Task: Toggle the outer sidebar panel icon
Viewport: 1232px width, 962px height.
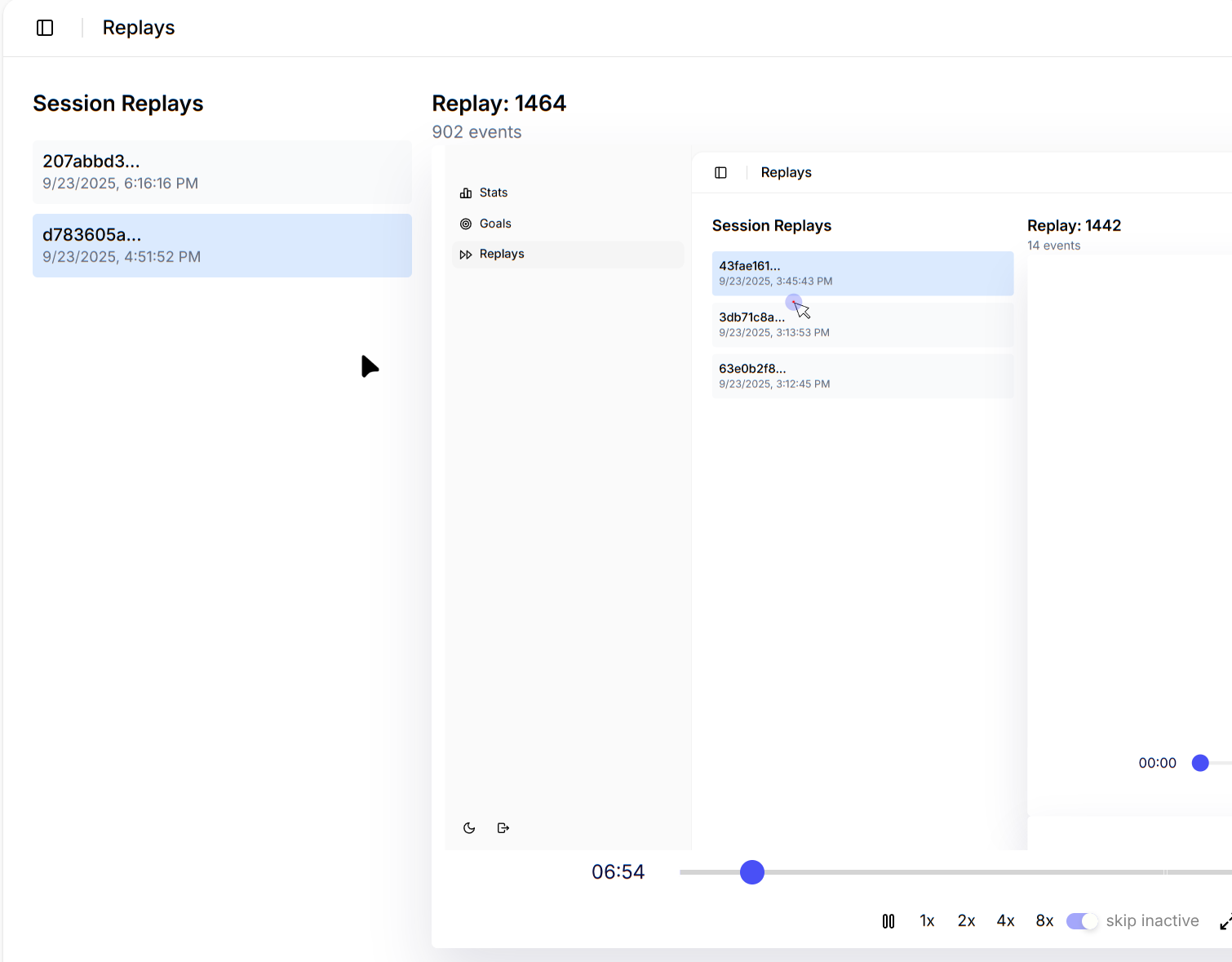Action: tap(45, 28)
